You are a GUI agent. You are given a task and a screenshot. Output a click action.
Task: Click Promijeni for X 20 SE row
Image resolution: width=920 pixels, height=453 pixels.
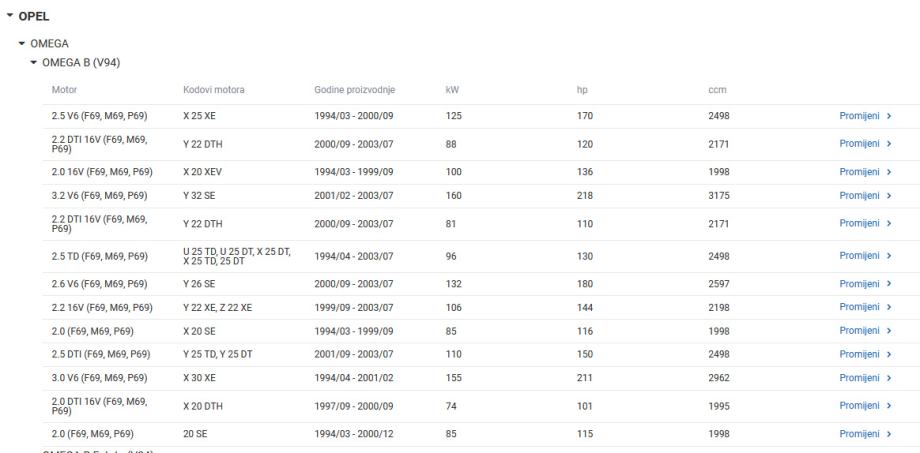tap(865, 331)
